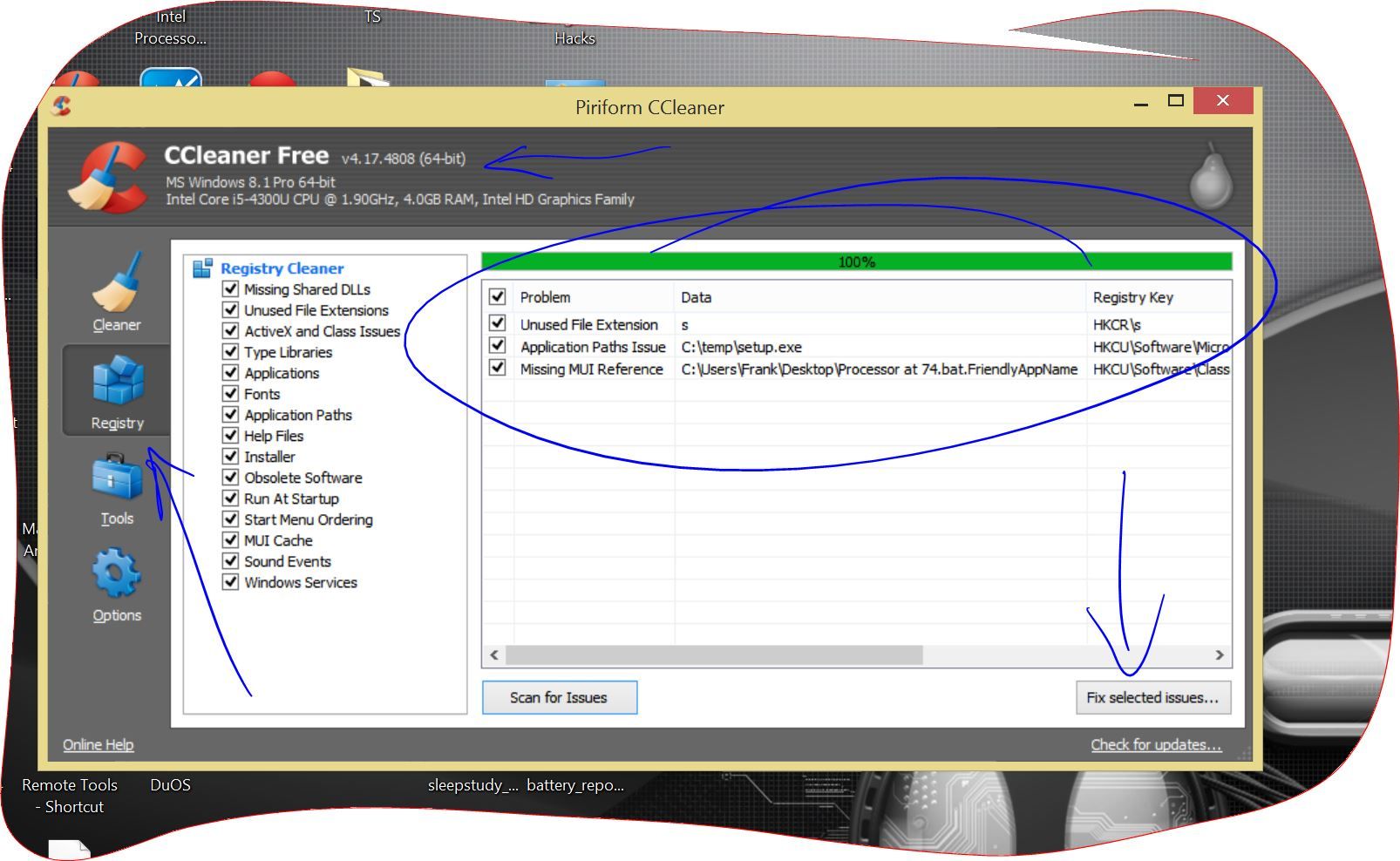Screen dimensions: 1400x861
Task: Uncheck the Unused File Extension result row
Action: coord(497,323)
